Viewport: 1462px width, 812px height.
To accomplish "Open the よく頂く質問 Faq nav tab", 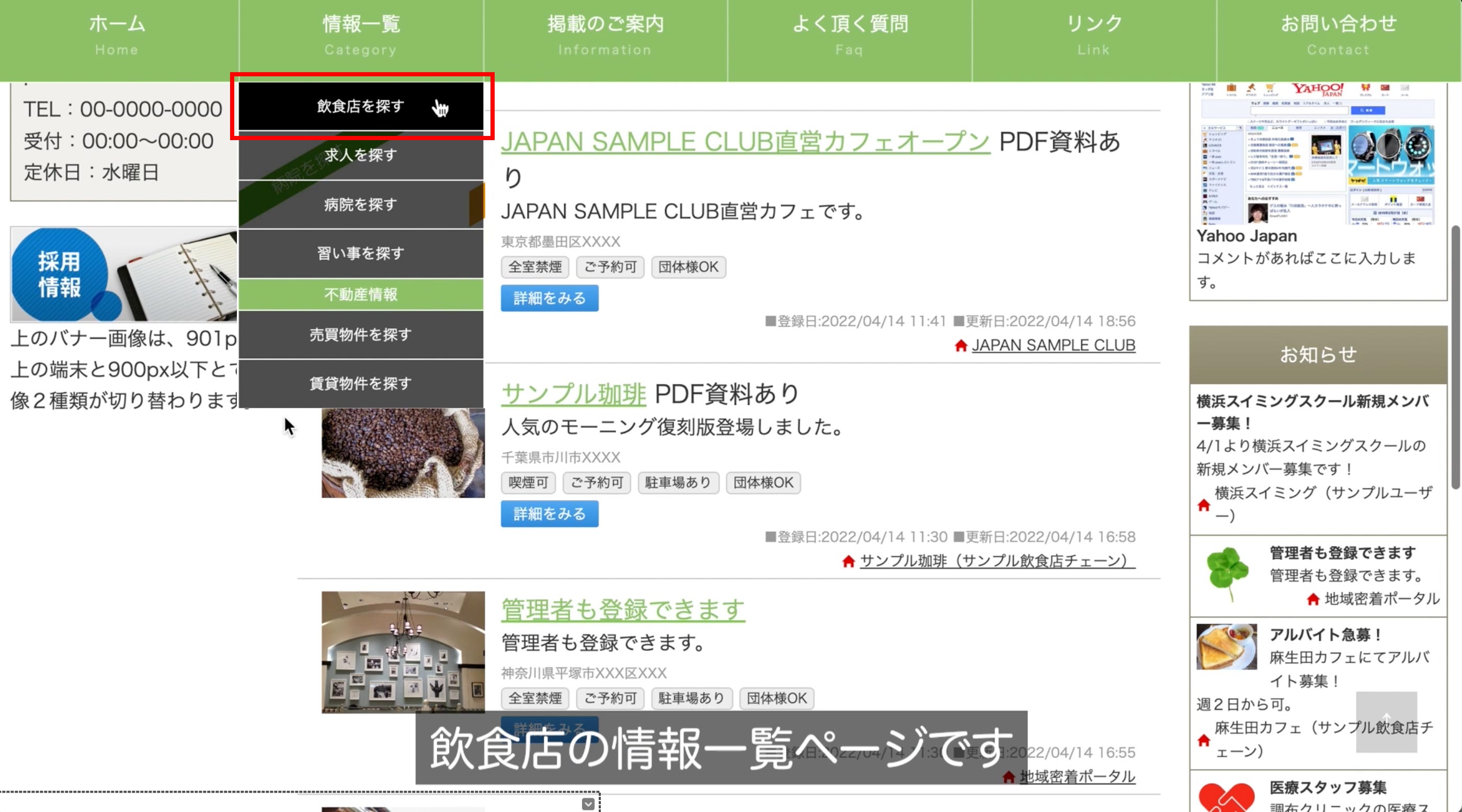I will [849, 35].
